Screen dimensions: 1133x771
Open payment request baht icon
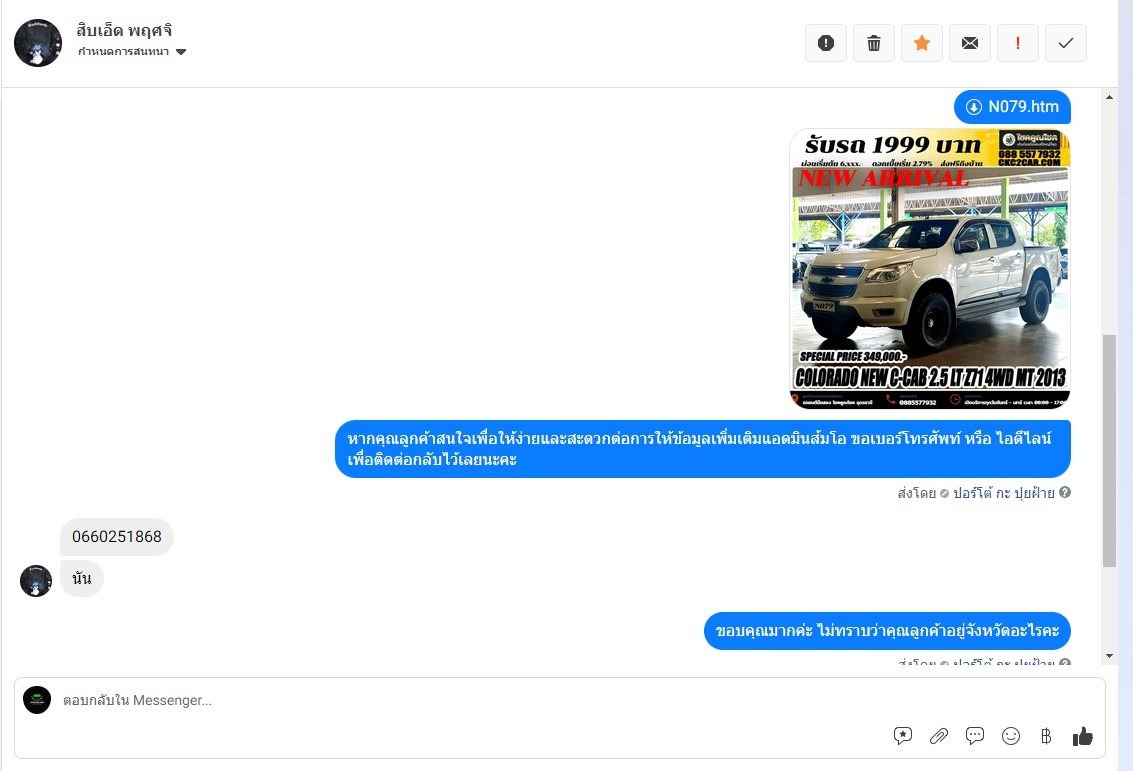pyautogui.click(x=1046, y=736)
